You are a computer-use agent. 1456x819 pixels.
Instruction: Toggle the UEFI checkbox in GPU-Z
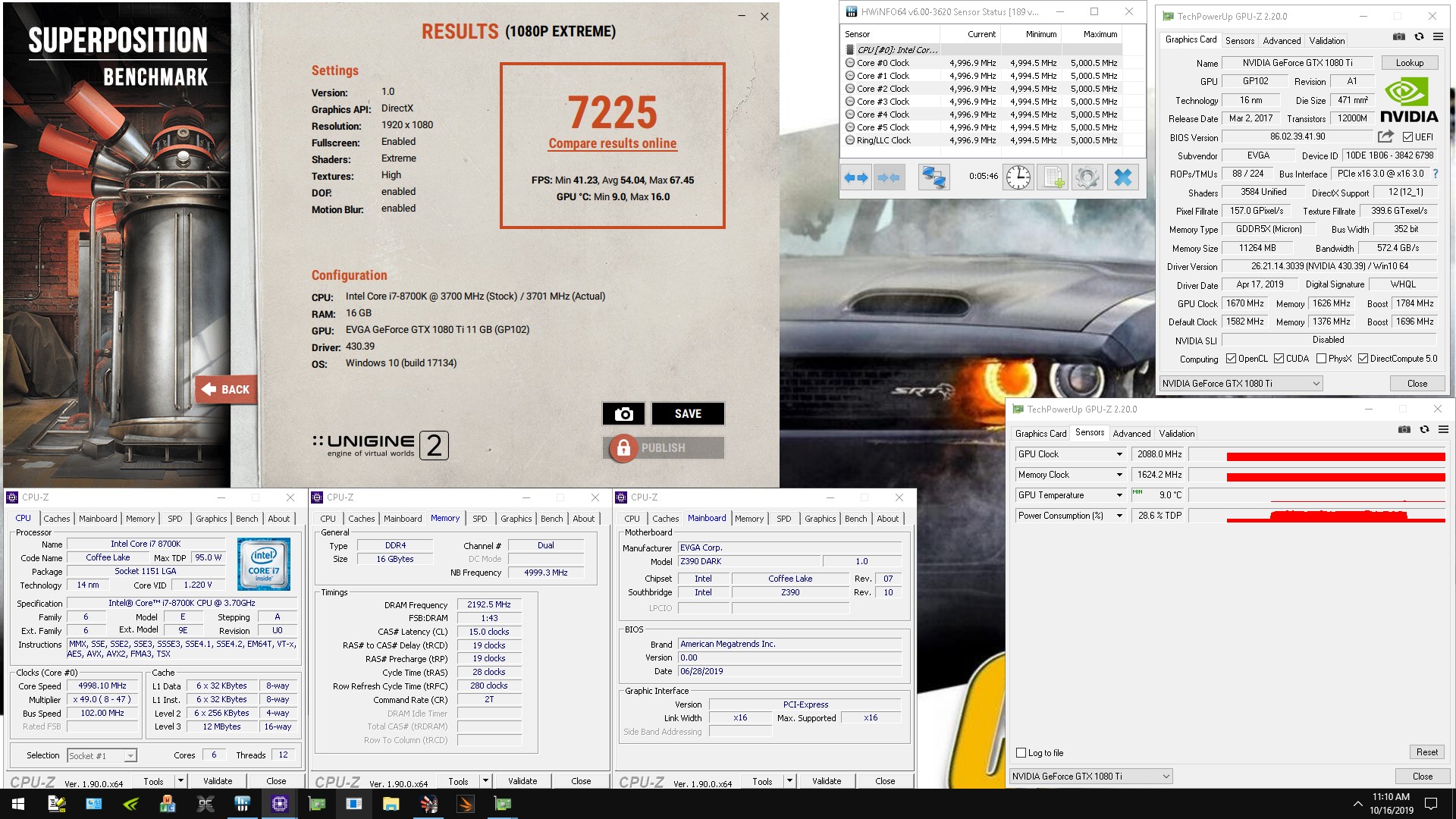point(1407,137)
